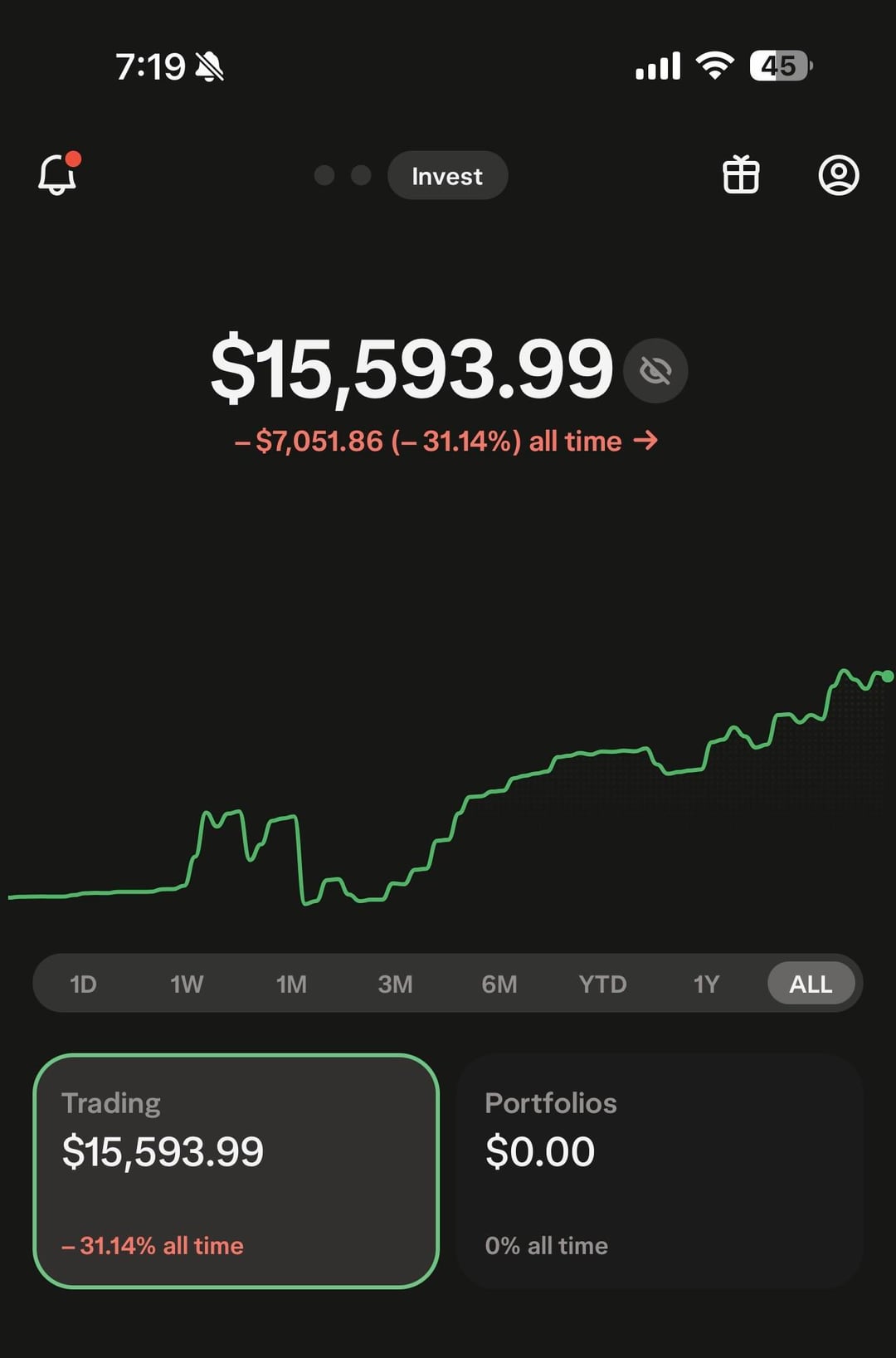Open the gift rewards icon

click(x=741, y=175)
